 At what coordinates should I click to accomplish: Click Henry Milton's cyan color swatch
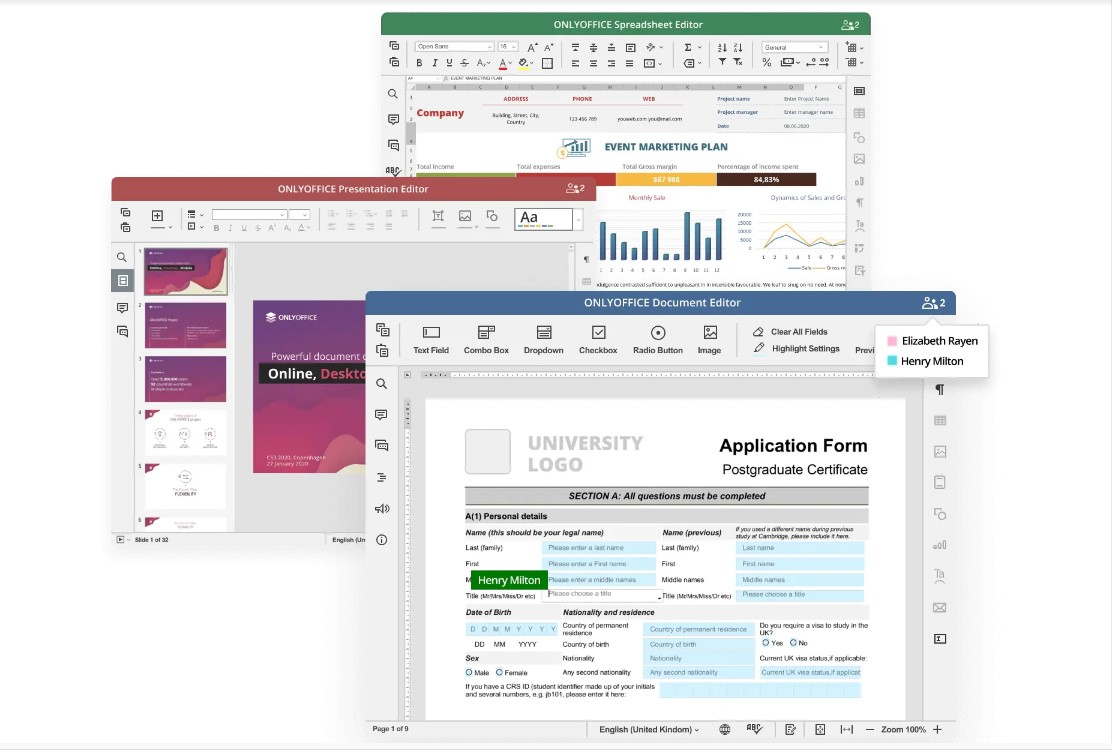click(x=892, y=361)
